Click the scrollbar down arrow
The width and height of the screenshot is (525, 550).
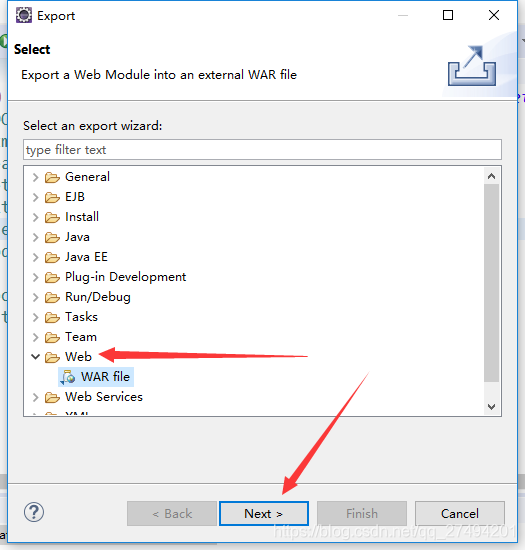tap(491, 407)
